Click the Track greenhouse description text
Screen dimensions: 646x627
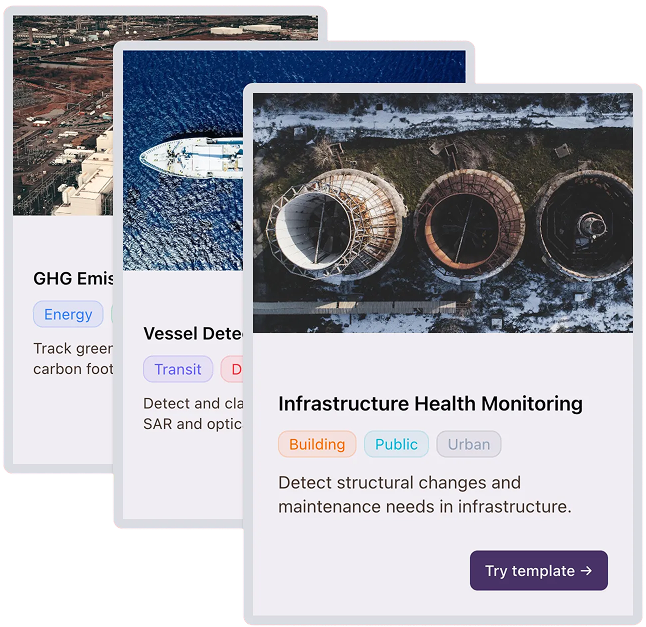click(73, 358)
